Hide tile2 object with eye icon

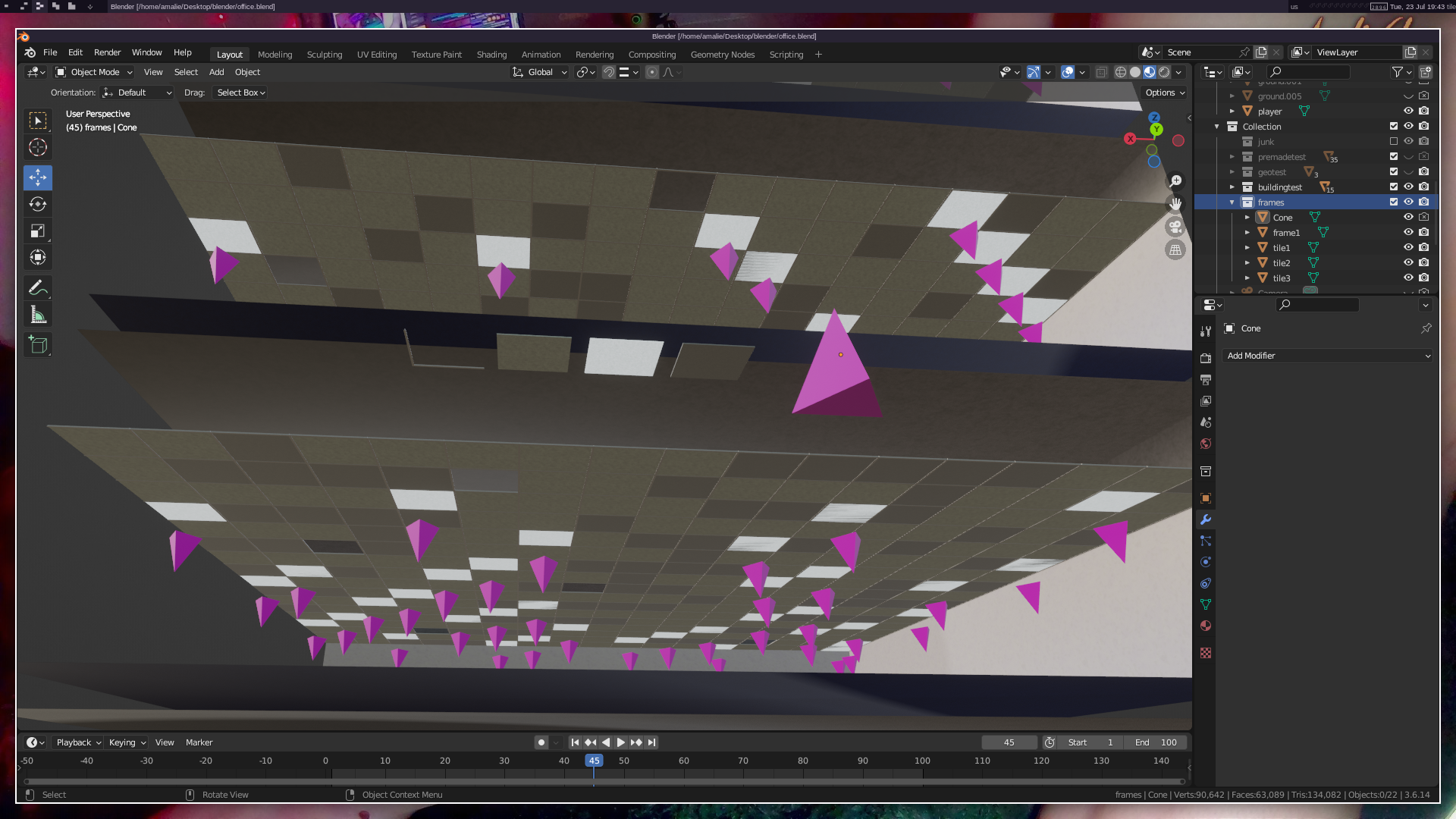(1408, 262)
